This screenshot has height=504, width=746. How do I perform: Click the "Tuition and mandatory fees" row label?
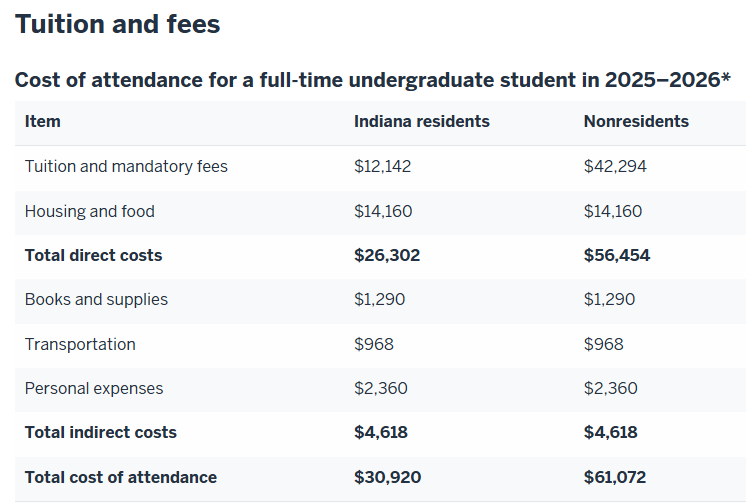tap(126, 167)
